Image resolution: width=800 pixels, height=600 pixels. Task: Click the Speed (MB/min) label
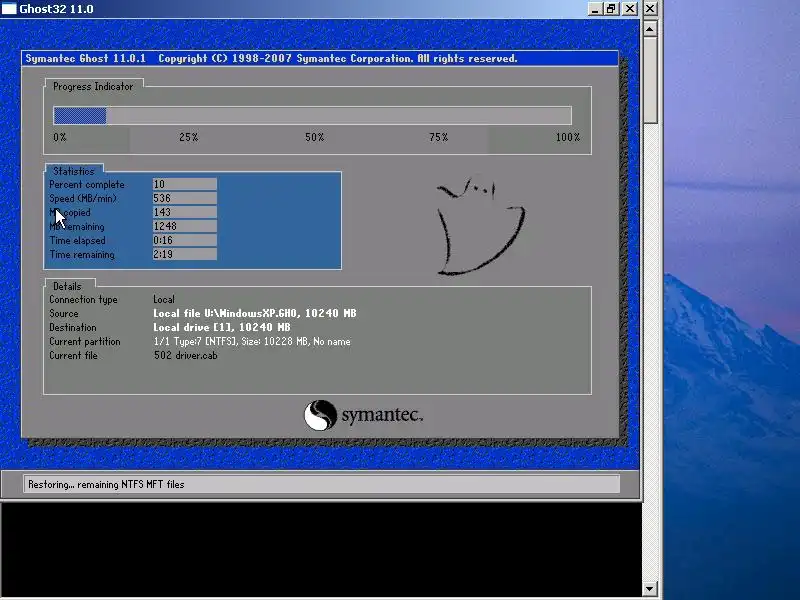click(x=83, y=198)
